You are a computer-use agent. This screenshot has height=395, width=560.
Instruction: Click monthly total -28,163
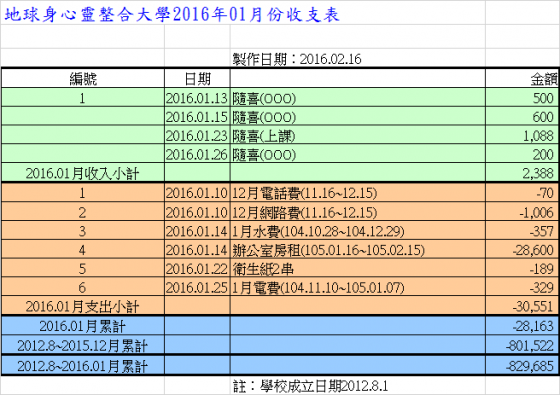(522, 326)
